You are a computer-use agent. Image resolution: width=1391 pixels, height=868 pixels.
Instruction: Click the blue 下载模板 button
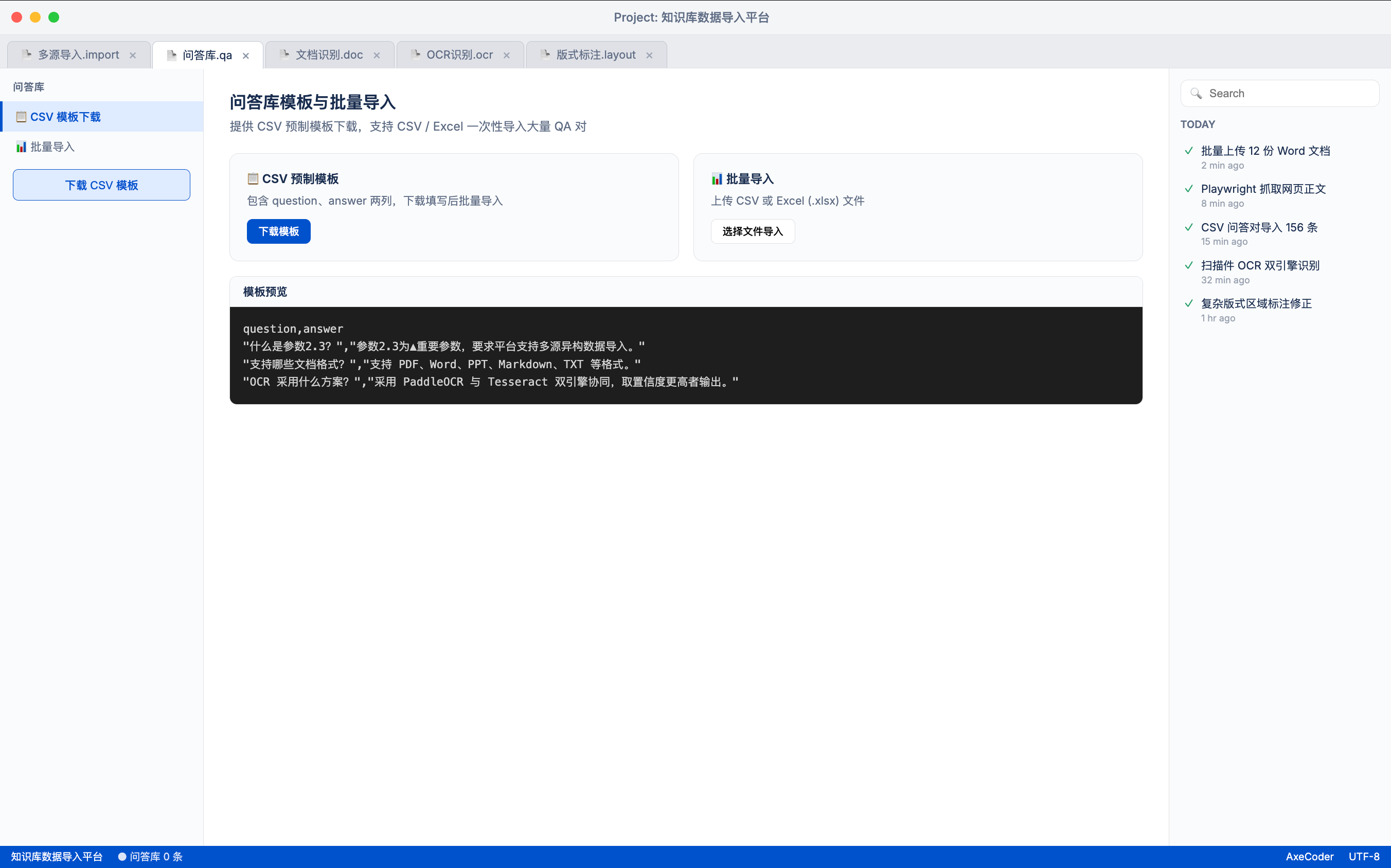[x=278, y=231]
